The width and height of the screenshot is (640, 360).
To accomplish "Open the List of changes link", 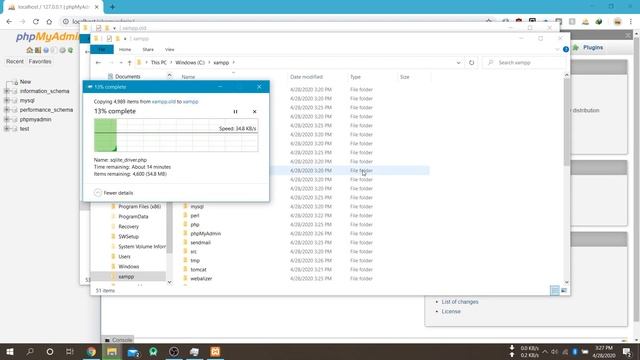I will (x=460, y=302).
